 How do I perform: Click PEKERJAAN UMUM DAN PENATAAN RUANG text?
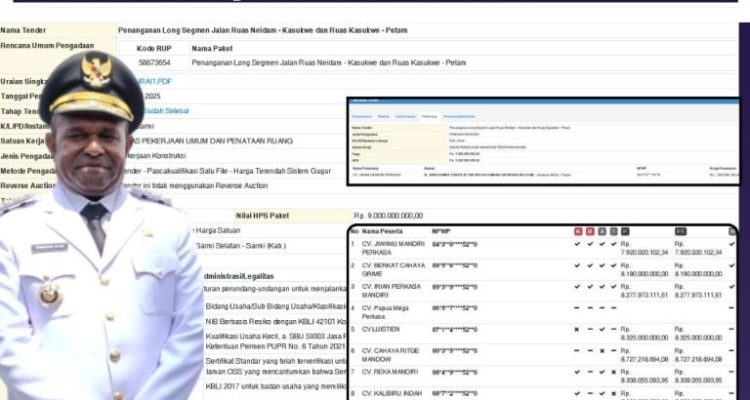(x=216, y=141)
